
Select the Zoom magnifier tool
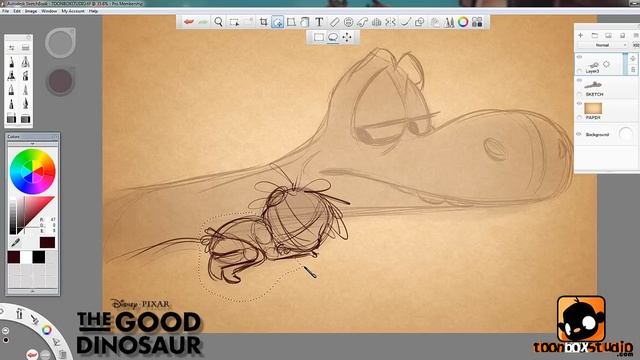(x=218, y=22)
